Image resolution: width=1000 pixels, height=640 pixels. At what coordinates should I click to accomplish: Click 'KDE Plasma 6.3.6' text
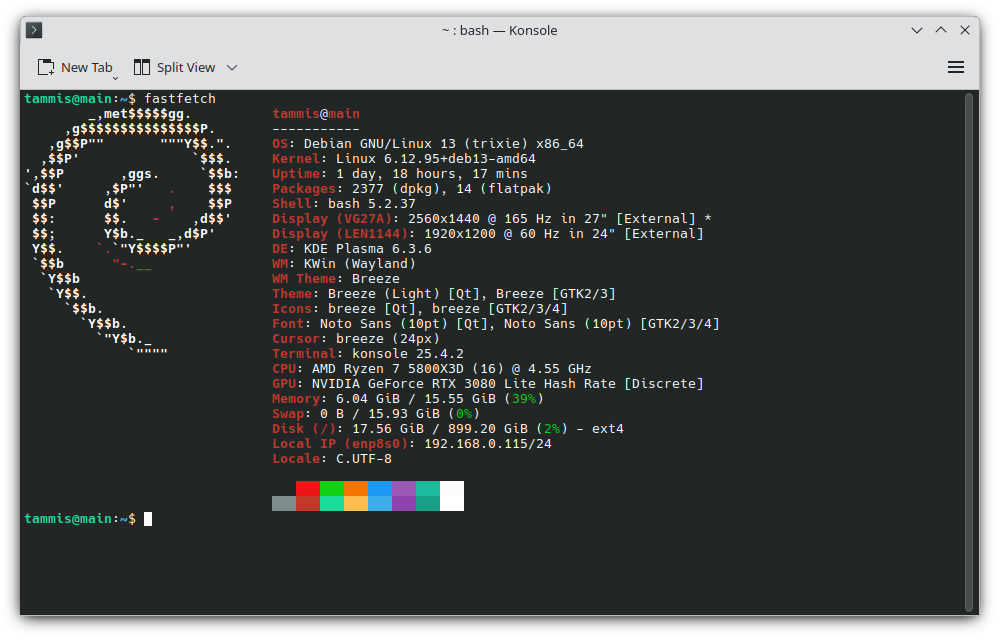(367, 249)
